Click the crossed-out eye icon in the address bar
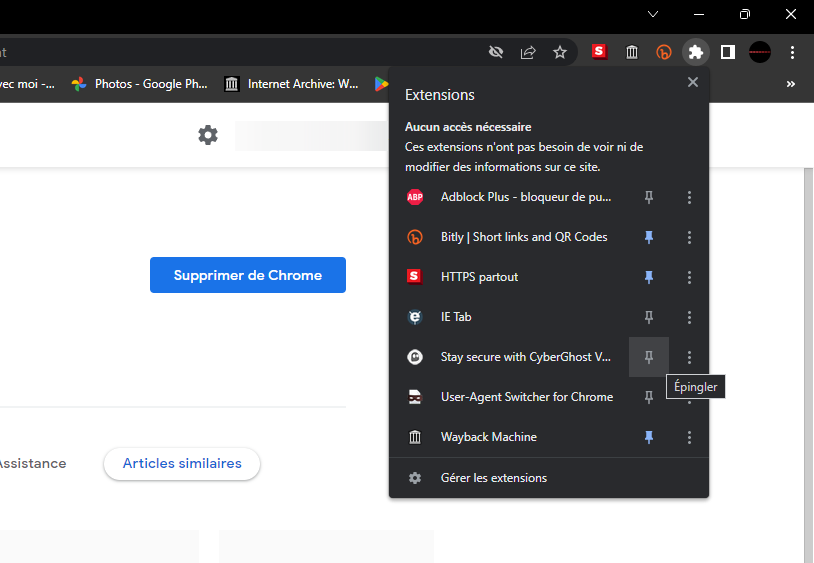814x563 pixels. point(496,52)
